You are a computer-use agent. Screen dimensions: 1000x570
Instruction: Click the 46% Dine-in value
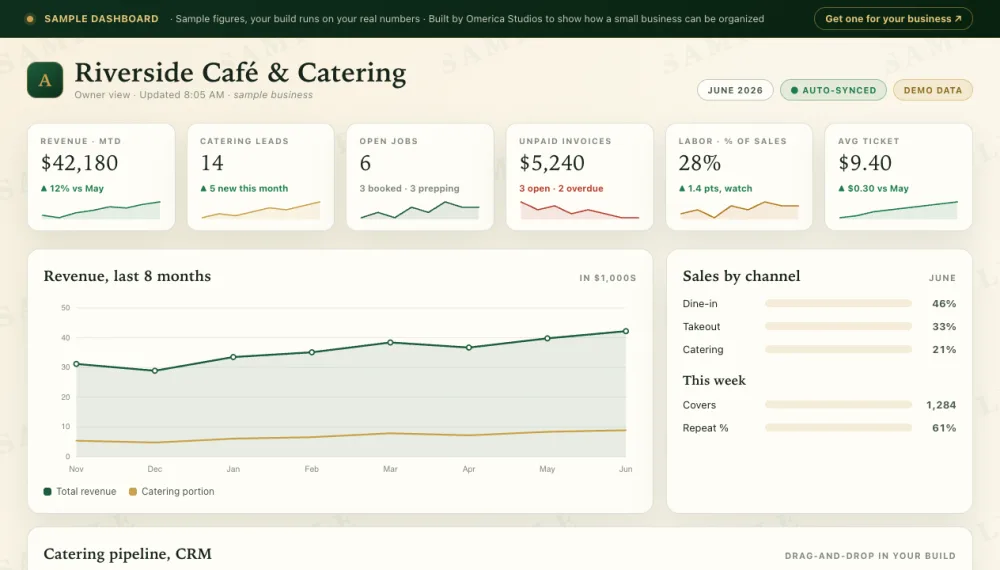tap(944, 303)
